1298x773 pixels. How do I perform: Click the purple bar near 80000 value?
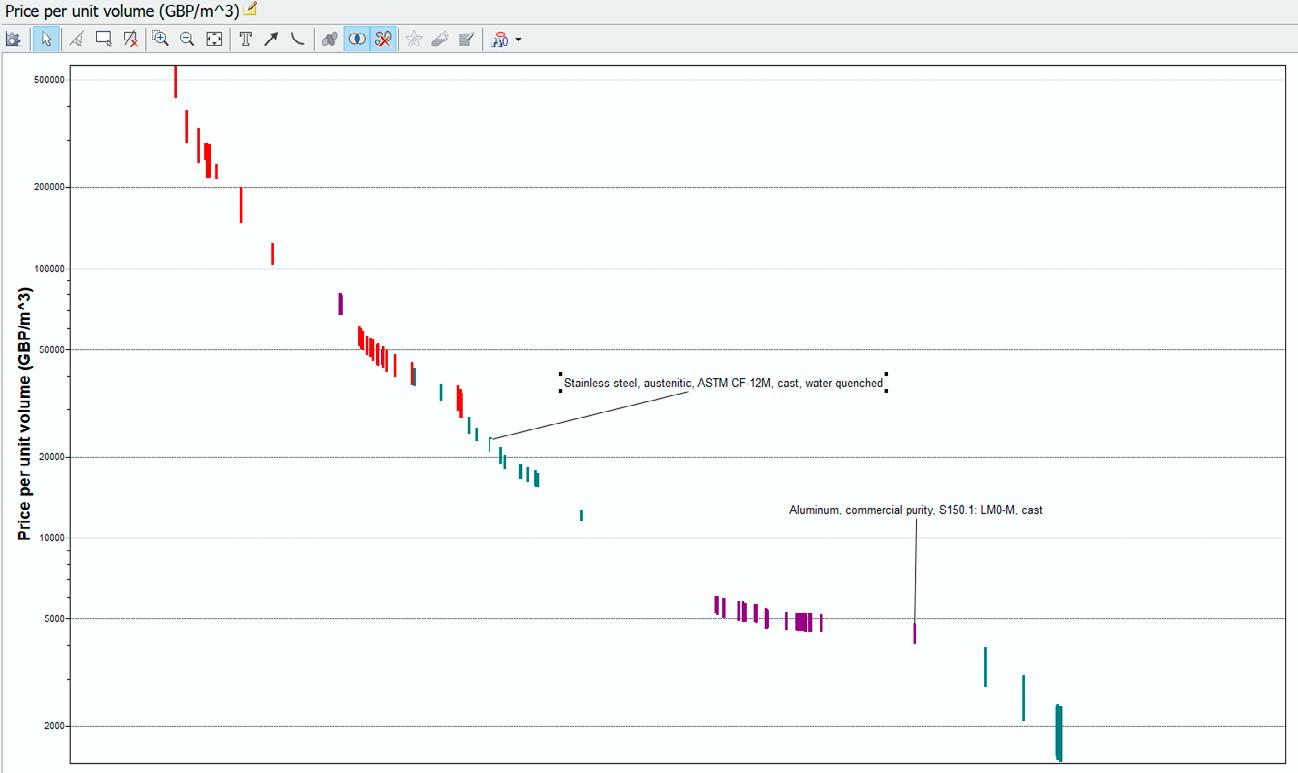[340, 304]
